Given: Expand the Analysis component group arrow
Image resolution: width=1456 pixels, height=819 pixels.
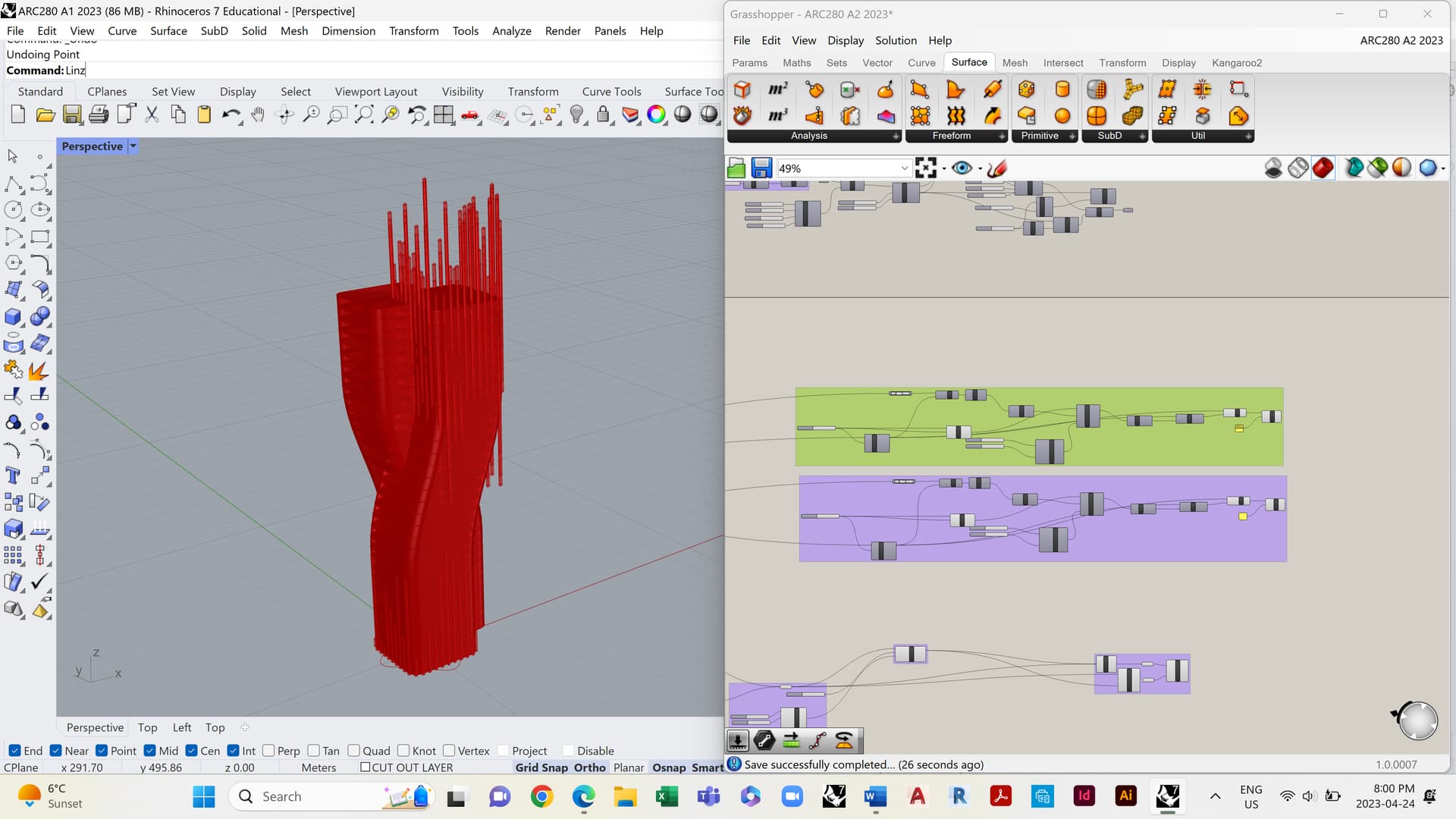Looking at the screenshot, I should point(896,136).
